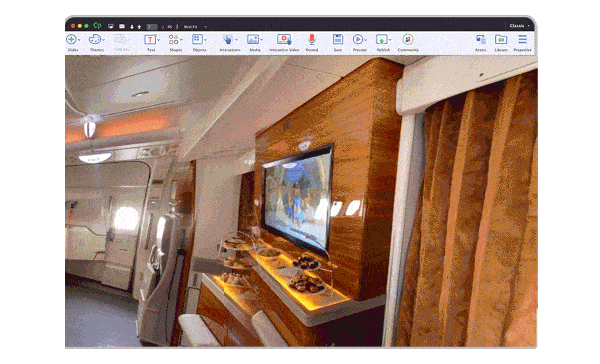Viewport: 600px width, 364px height.
Task: Open the Themes palette icon
Action: point(95,39)
